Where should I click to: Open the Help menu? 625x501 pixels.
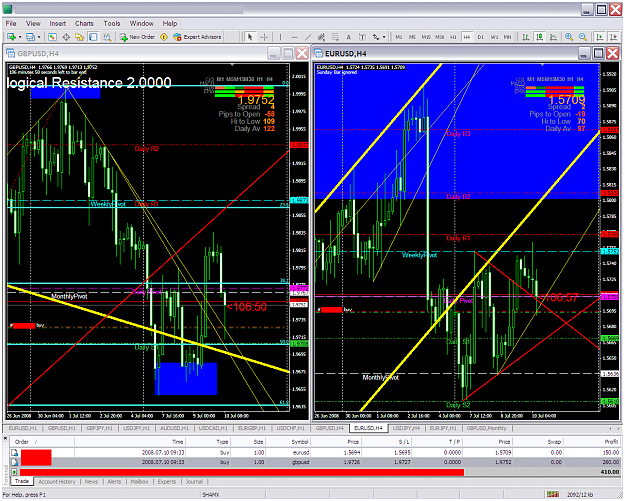170,24
